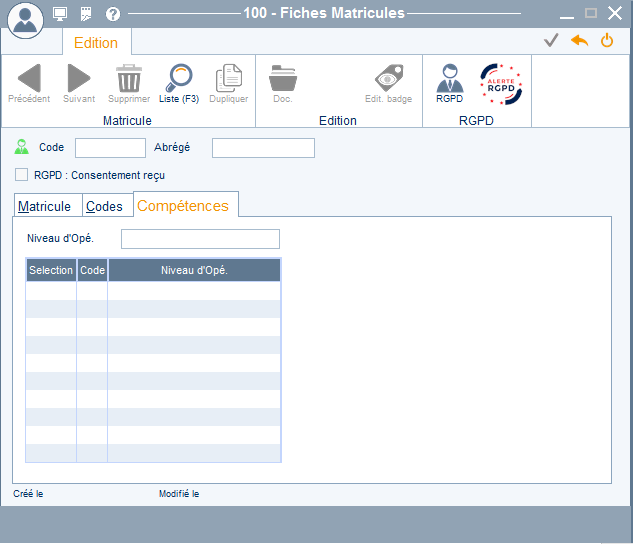Click the Alerte RGPD icon
Screen dimensions: 633x544
[x=501, y=84]
